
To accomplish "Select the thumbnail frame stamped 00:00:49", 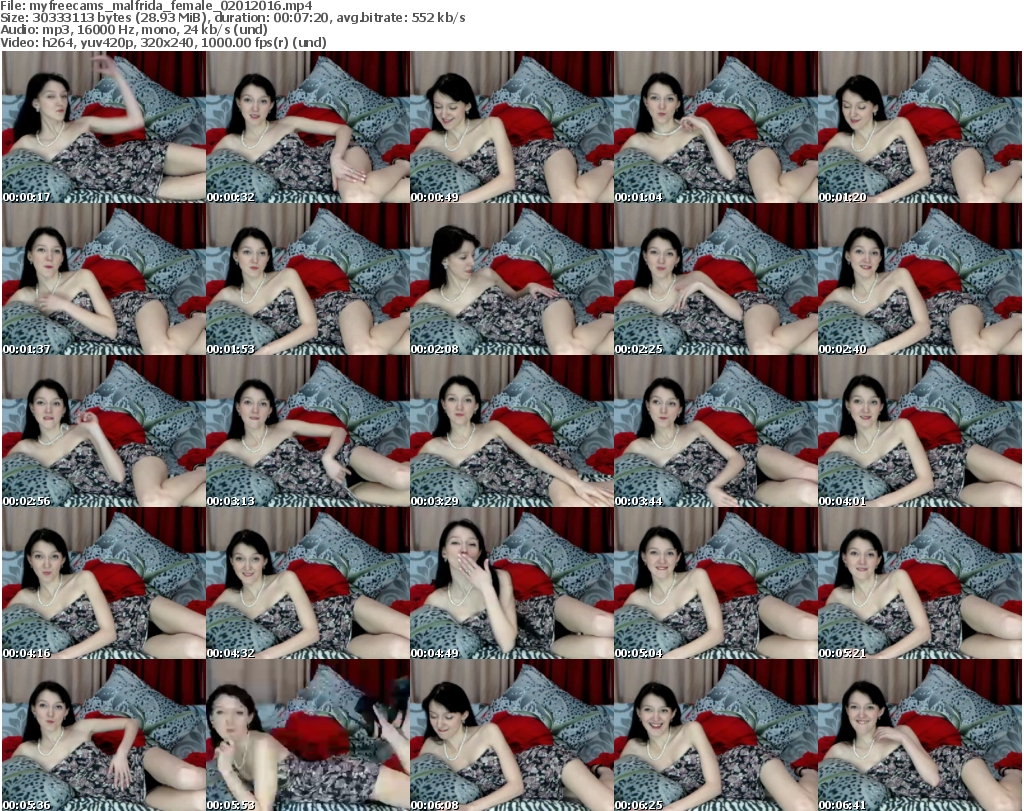I will coord(511,127).
